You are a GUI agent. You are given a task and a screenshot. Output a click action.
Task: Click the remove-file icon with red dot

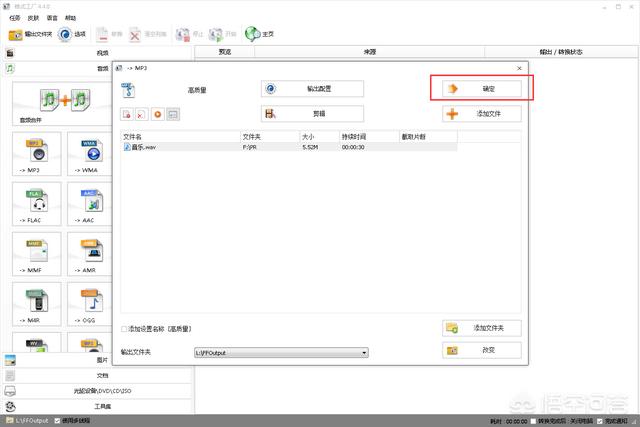(127, 114)
